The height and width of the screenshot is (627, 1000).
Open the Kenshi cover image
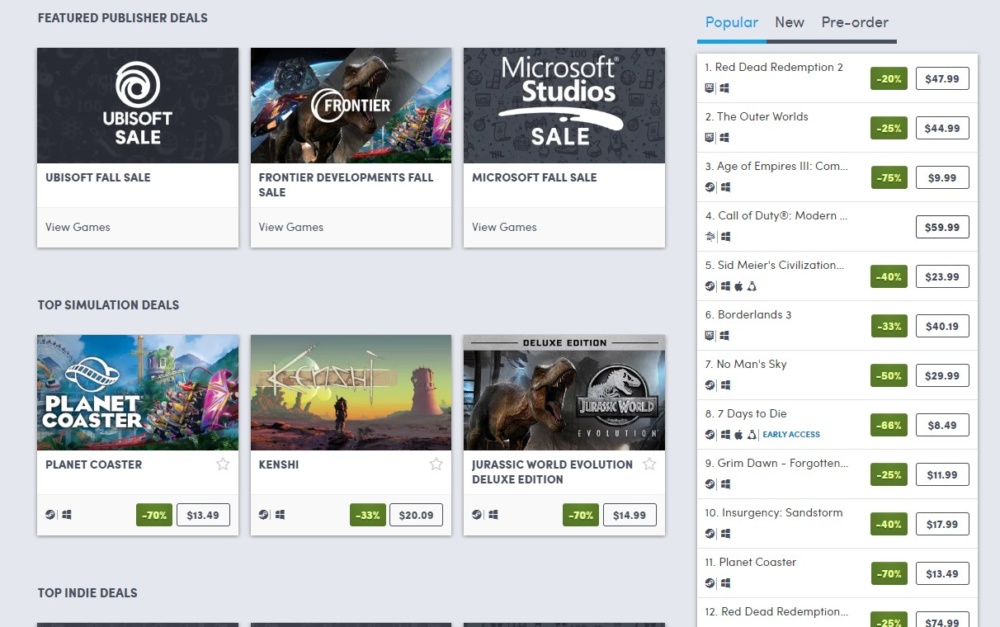tap(351, 392)
